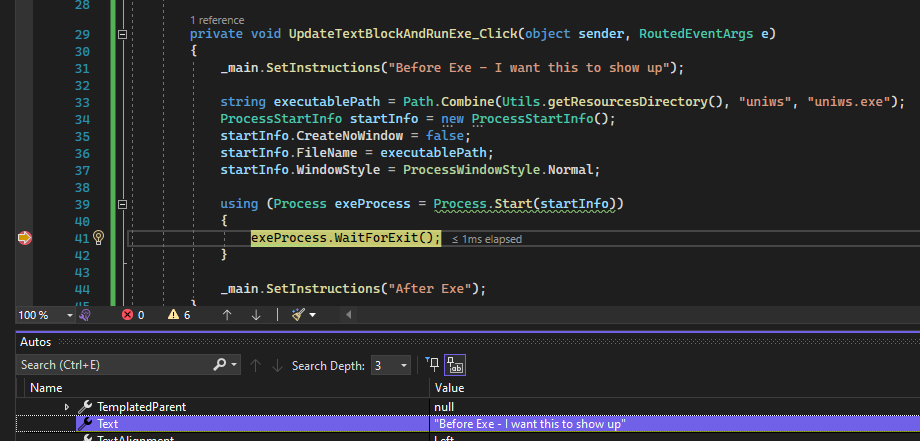The image size is (920, 441).
Task: Toggle the pinned items filter icon
Action: 432,365
